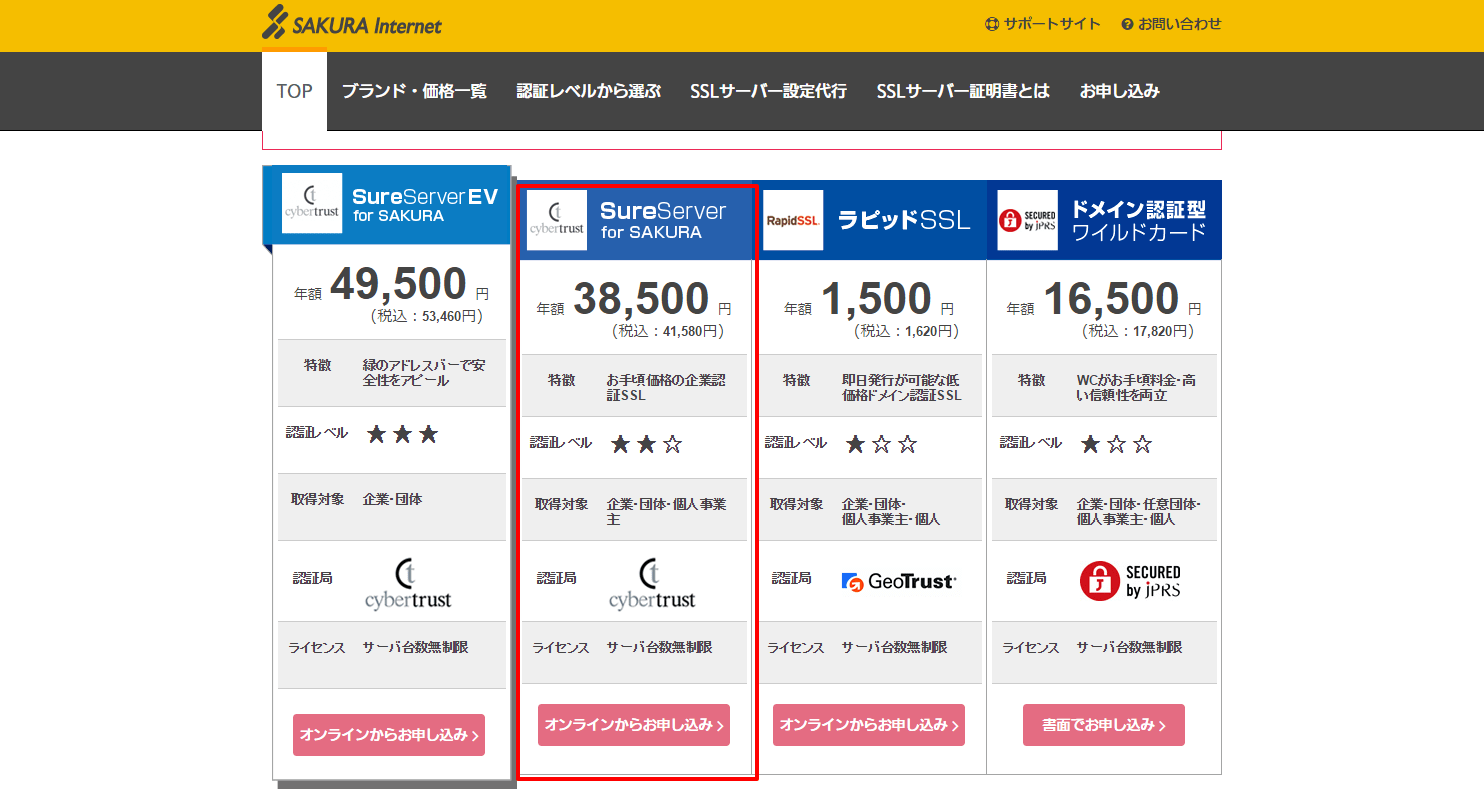Click cybertrust 認証局 logo in SureServer EV card
The height and width of the screenshot is (798, 1484).
tap(408, 584)
